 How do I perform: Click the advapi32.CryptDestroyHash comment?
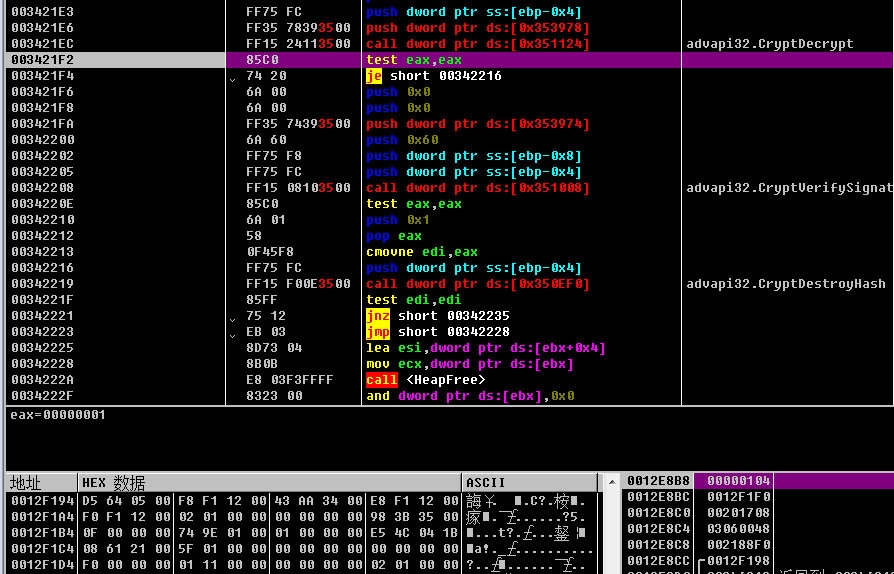(786, 284)
